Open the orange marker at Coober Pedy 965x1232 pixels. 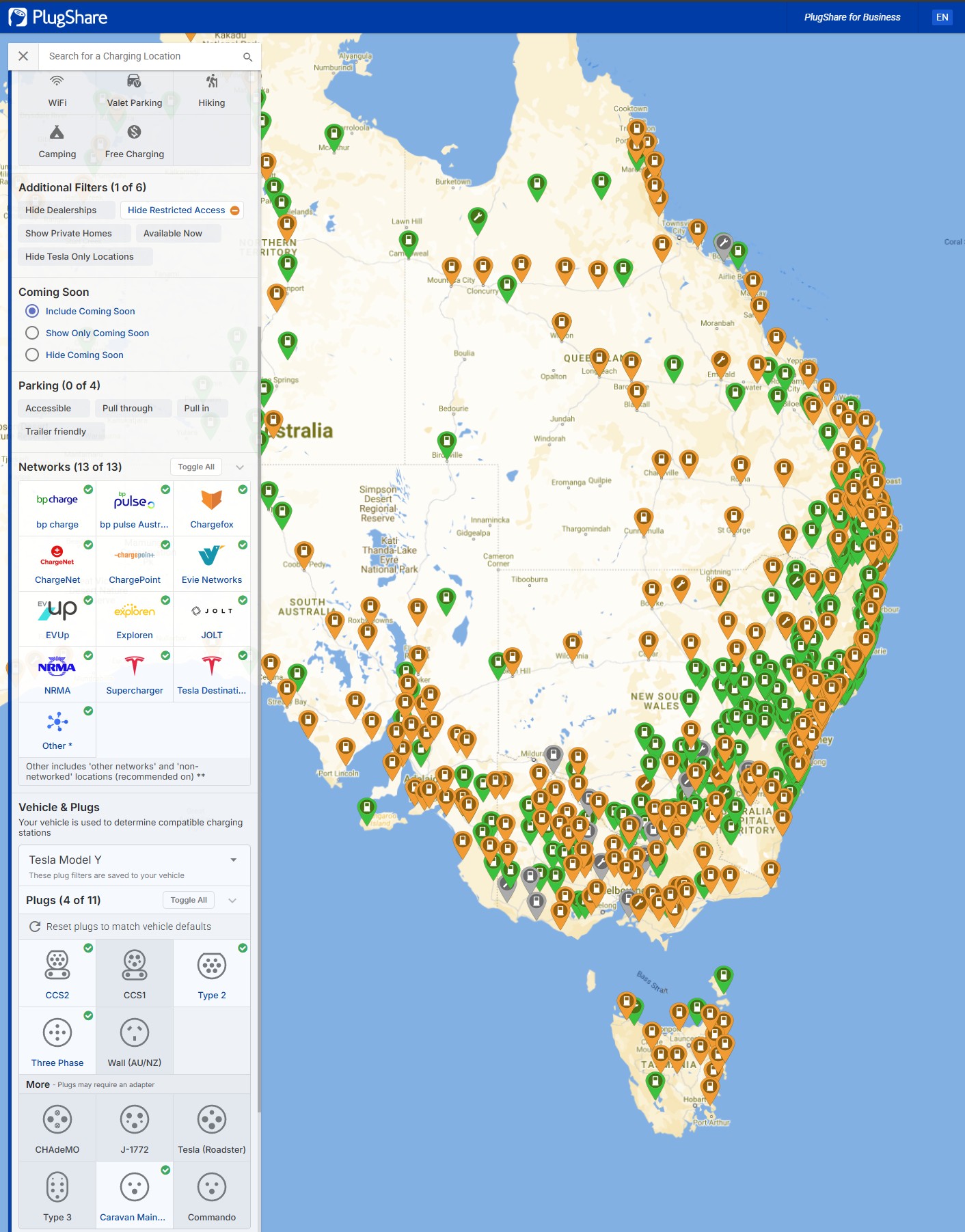coord(304,553)
